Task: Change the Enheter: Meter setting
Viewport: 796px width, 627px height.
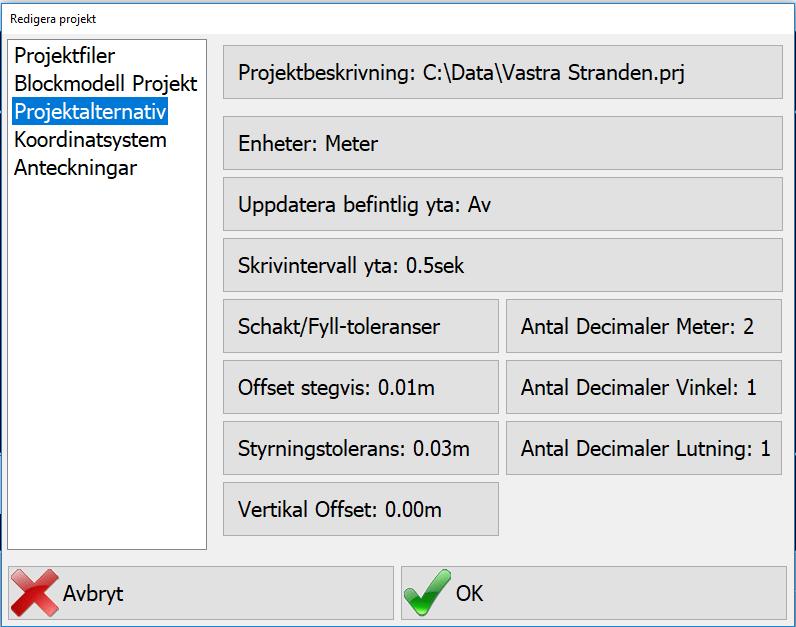Action: (503, 143)
